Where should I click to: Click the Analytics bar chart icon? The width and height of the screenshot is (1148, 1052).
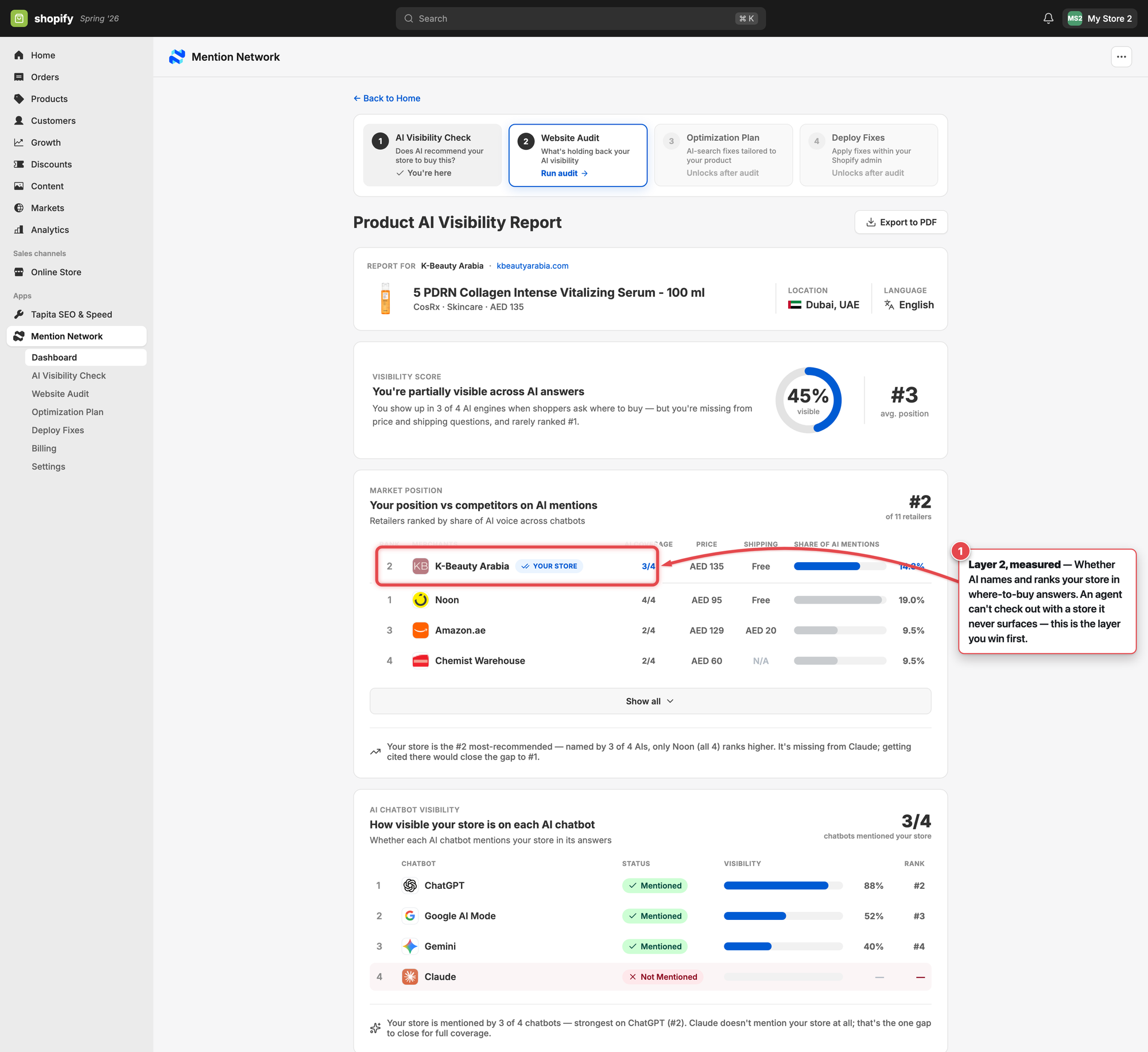point(19,230)
